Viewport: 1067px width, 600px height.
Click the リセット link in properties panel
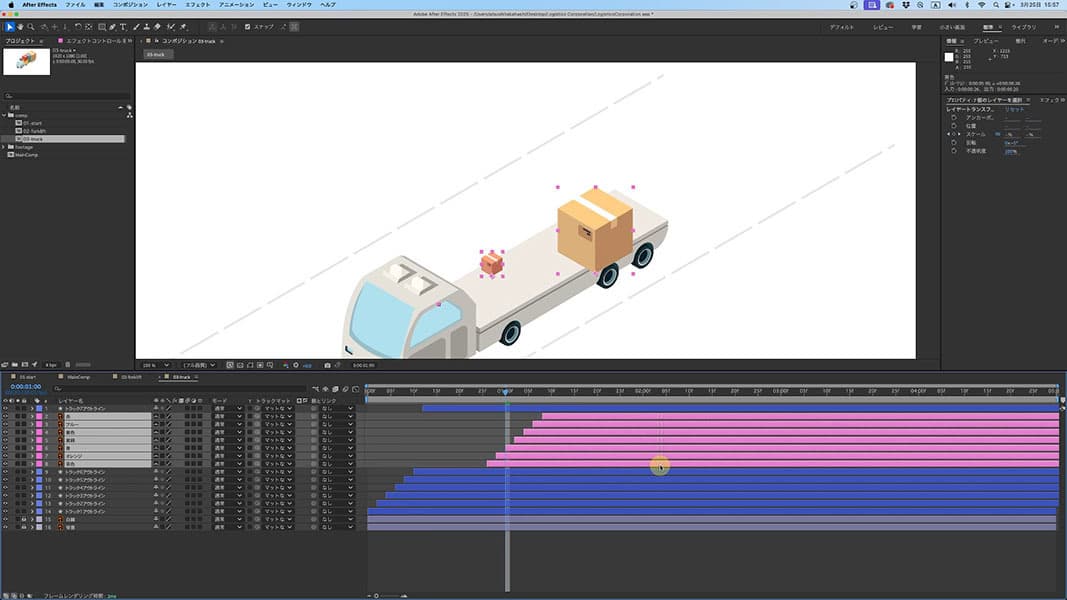click(1015, 109)
